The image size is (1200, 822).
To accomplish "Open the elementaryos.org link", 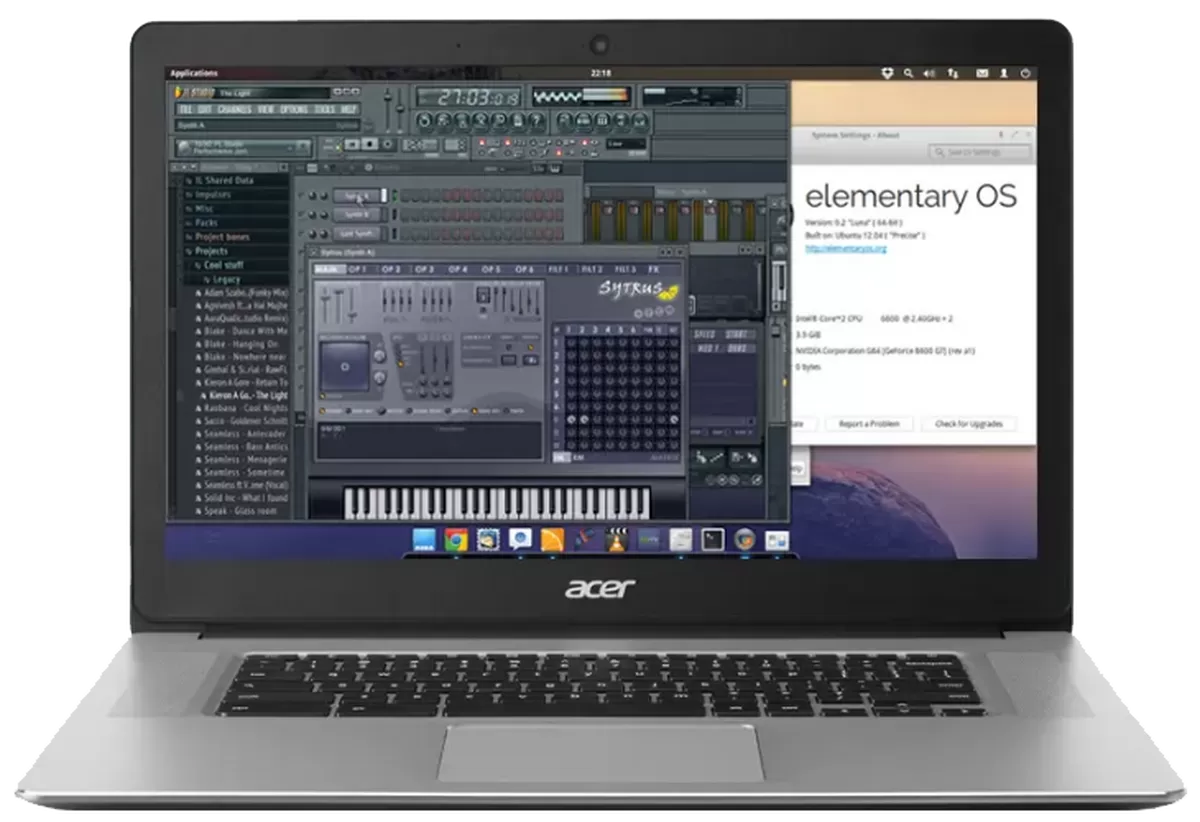I will click(x=846, y=248).
